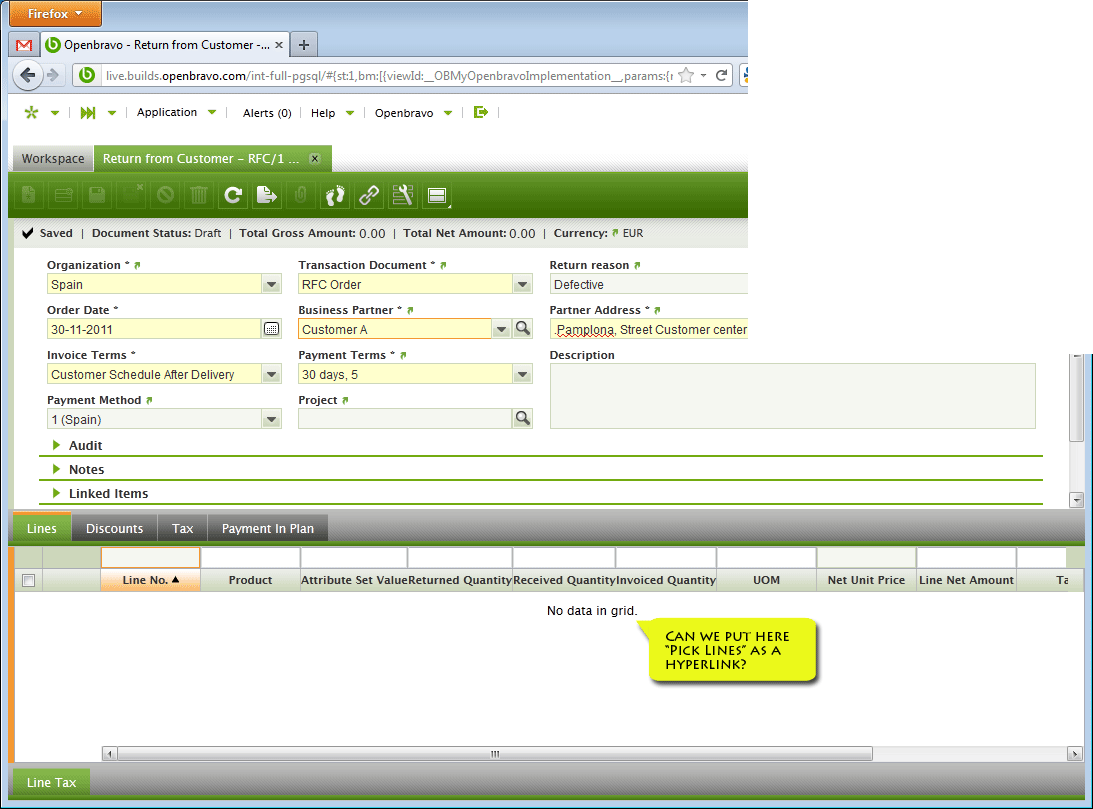Click the Openbravo site identity icon in address bar
Viewport: 1093px width, 809px height.
click(87, 75)
